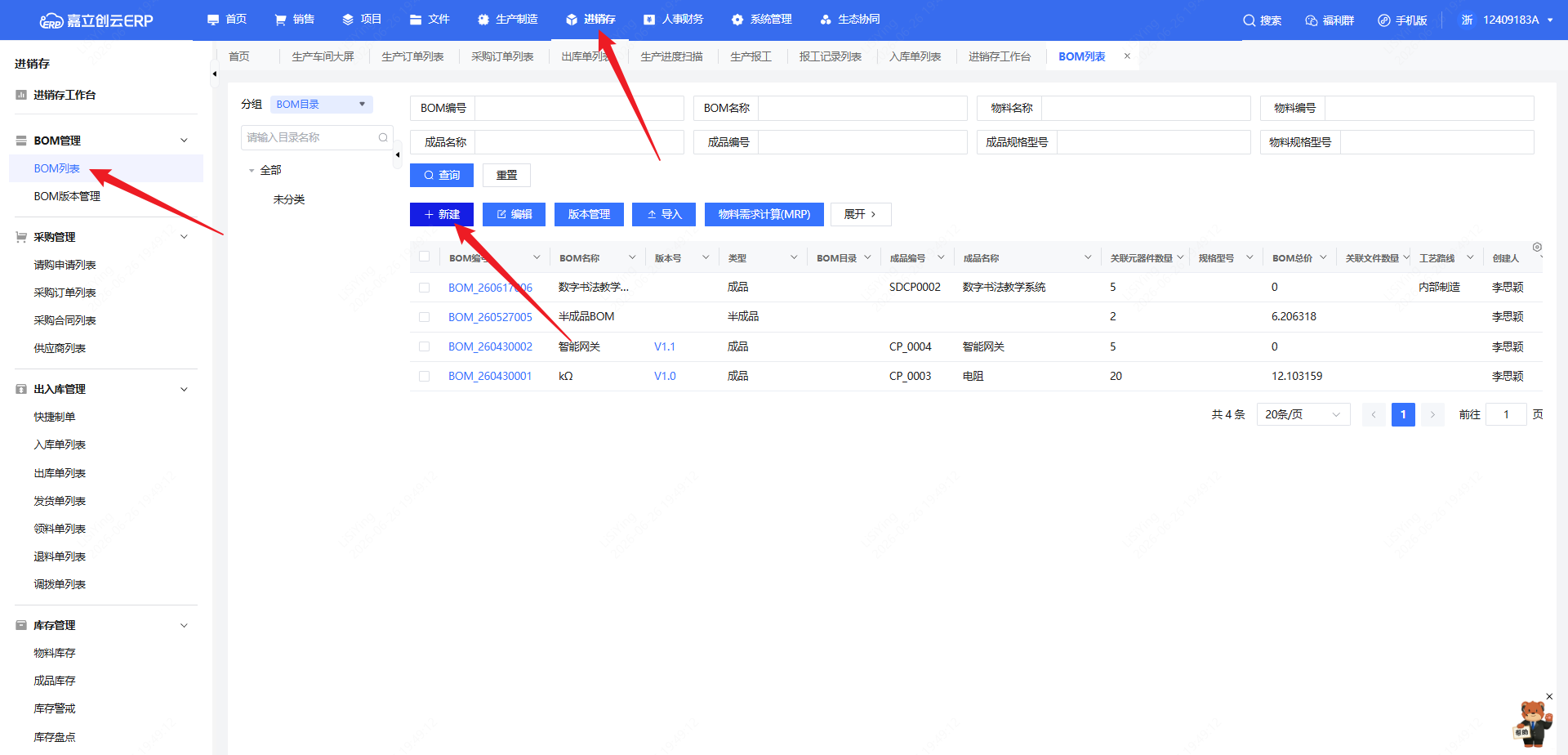
Task: Switch to the 生产车间大屏 tab
Action: point(323,56)
